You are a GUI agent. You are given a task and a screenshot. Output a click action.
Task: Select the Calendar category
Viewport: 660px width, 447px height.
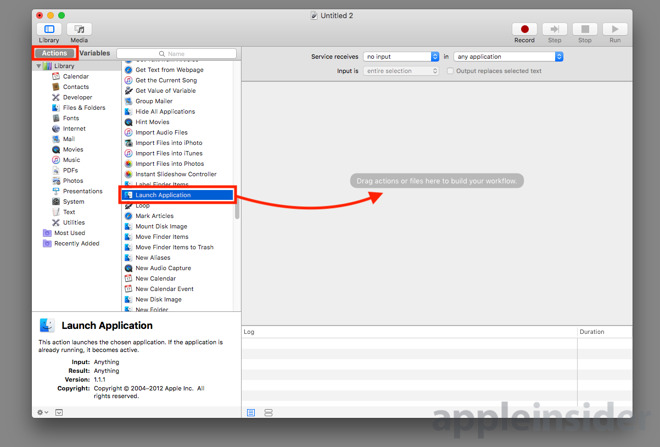click(76, 76)
